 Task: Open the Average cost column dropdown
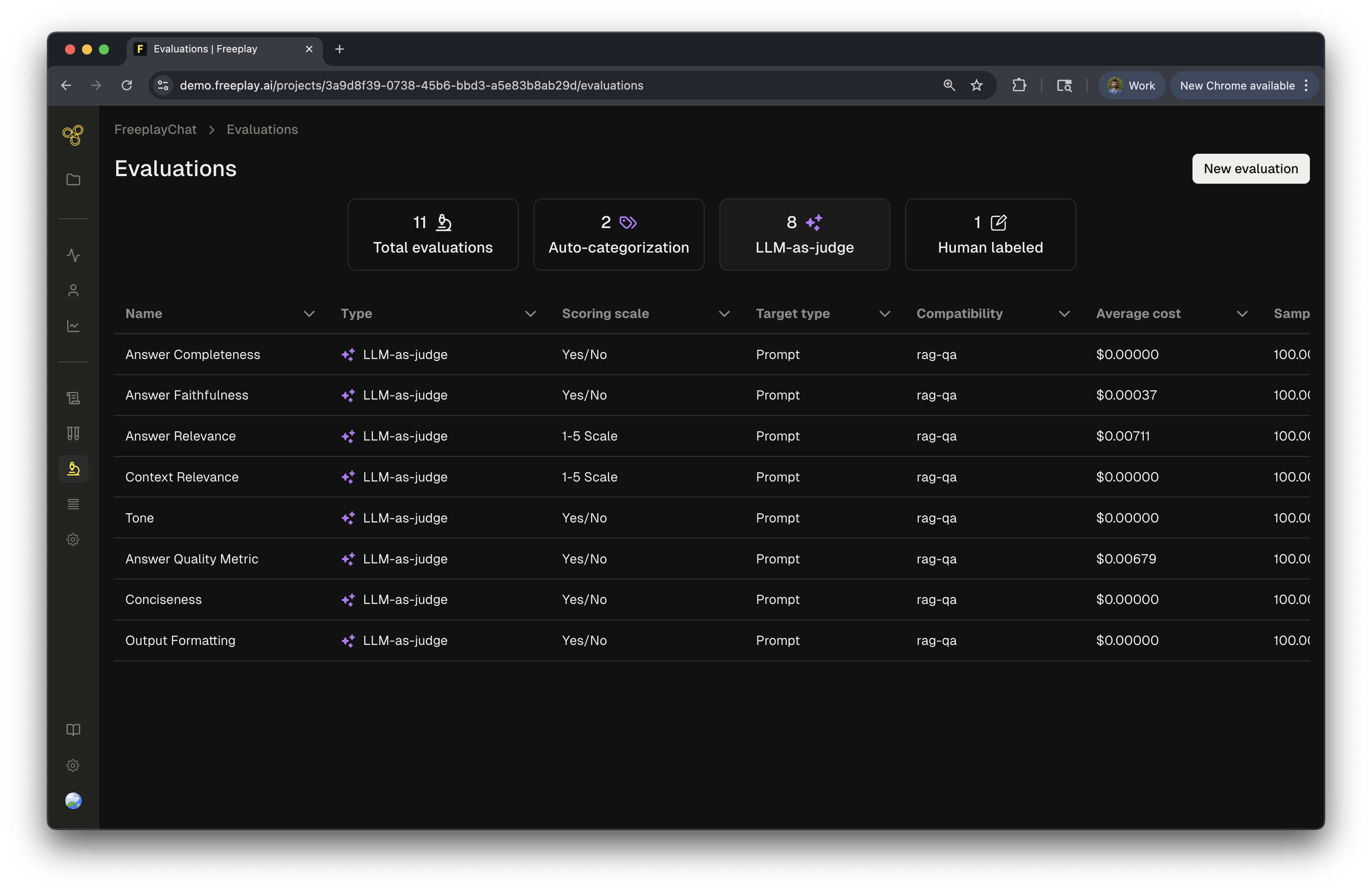(x=1242, y=313)
